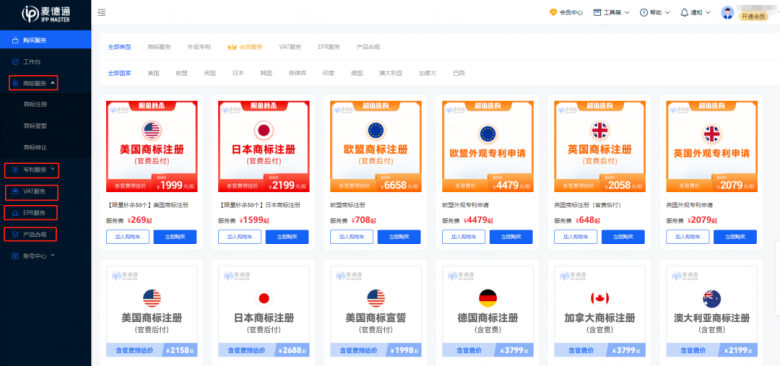Add ¥648 英国商标注册 to cart
Screen dimensions: 780x366
[576, 237]
